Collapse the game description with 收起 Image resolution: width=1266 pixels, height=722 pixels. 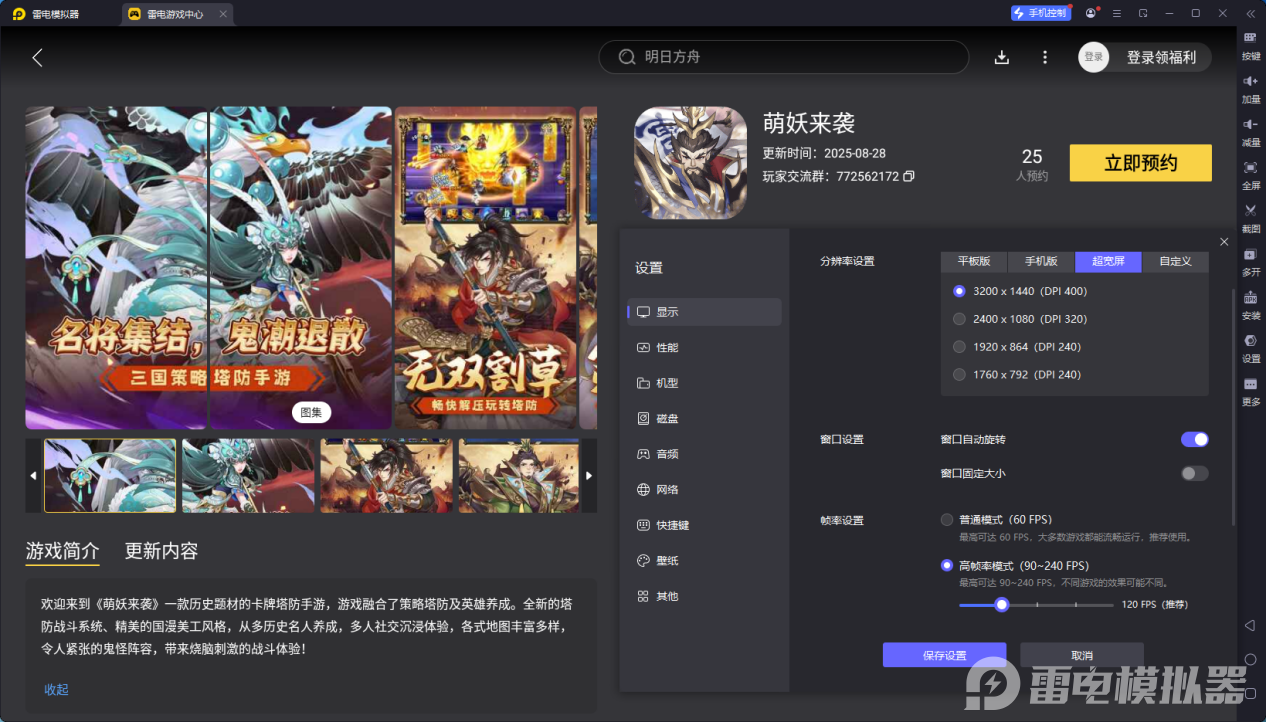point(56,690)
